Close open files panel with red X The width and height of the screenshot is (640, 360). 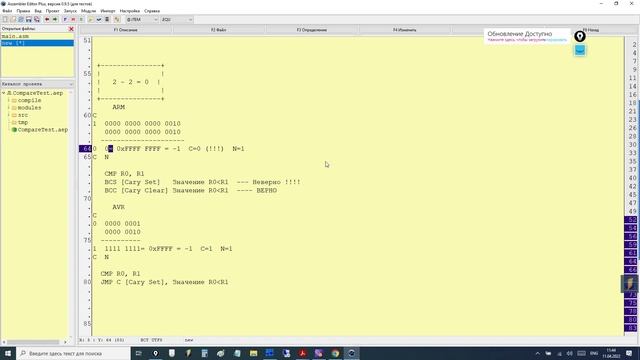[x=71, y=29]
